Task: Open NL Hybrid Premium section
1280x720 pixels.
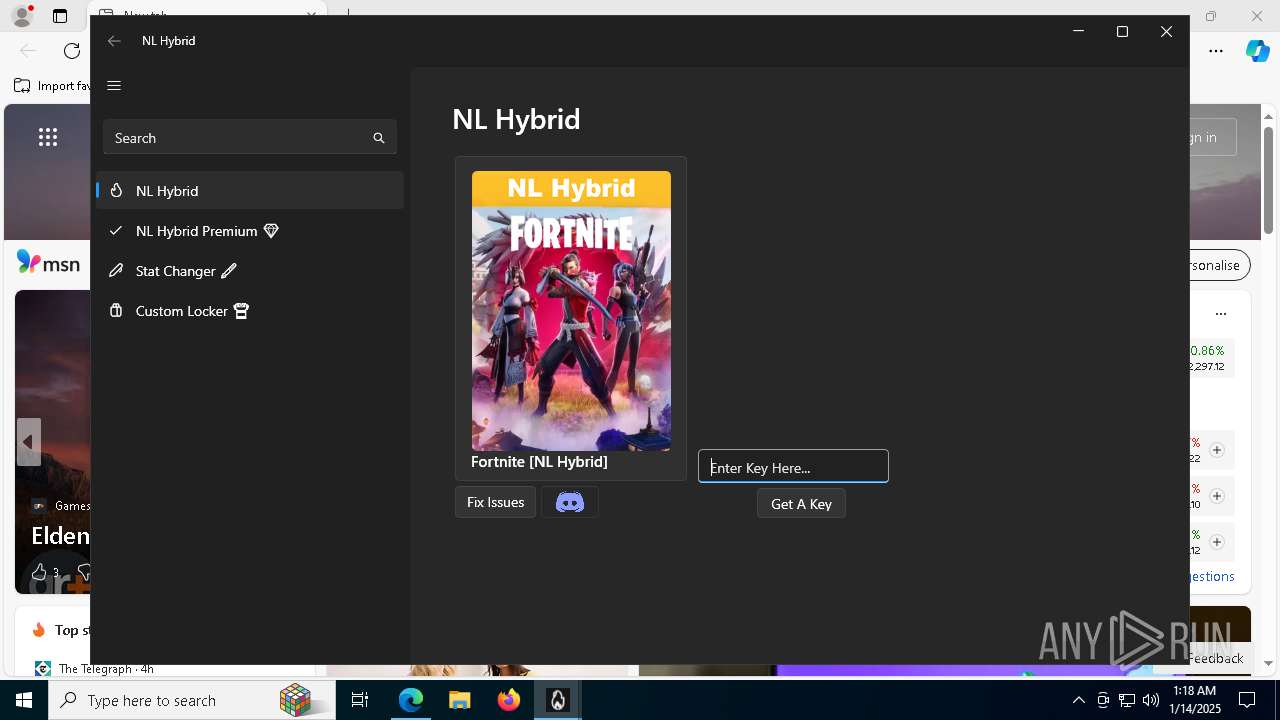Action: 250,231
